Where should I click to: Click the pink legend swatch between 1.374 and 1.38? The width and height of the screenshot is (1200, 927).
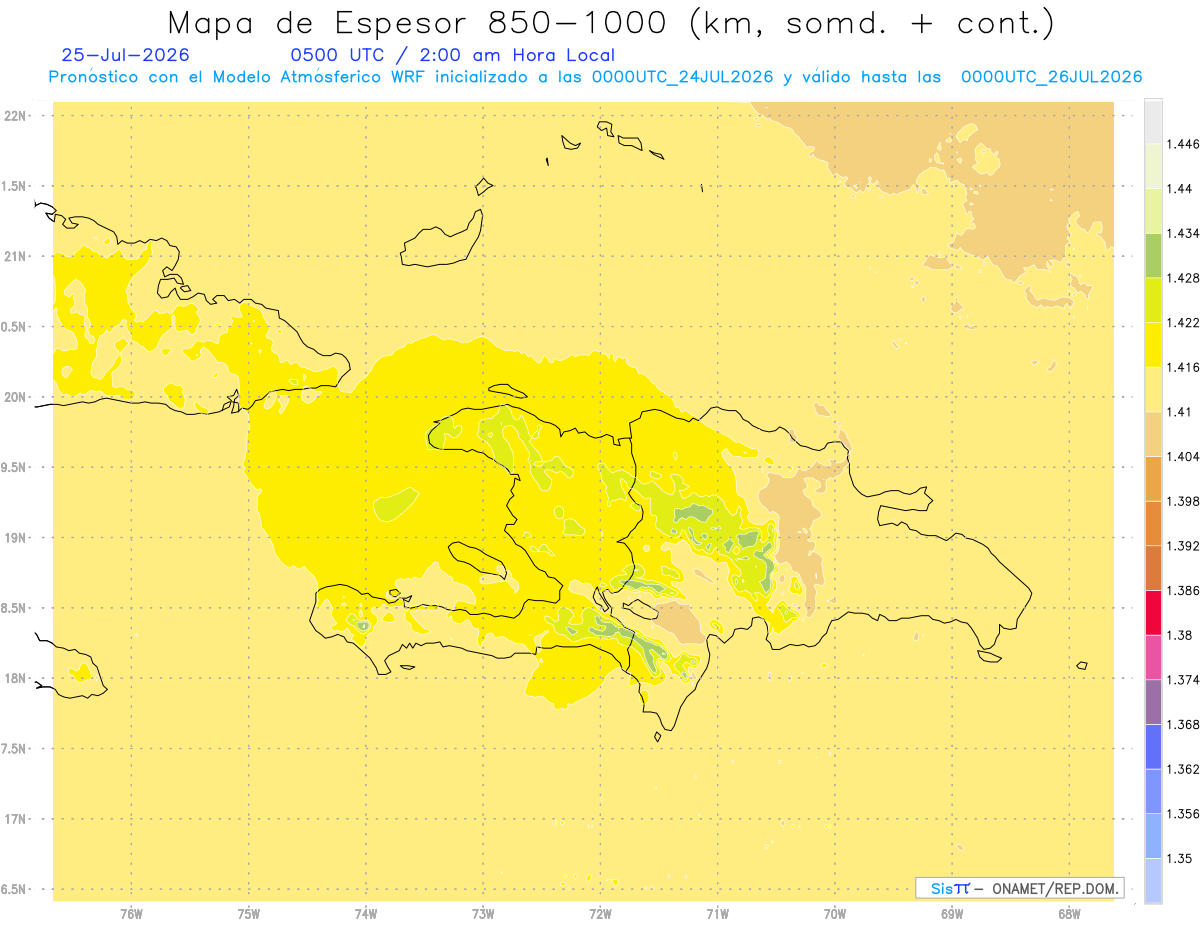tap(1153, 657)
